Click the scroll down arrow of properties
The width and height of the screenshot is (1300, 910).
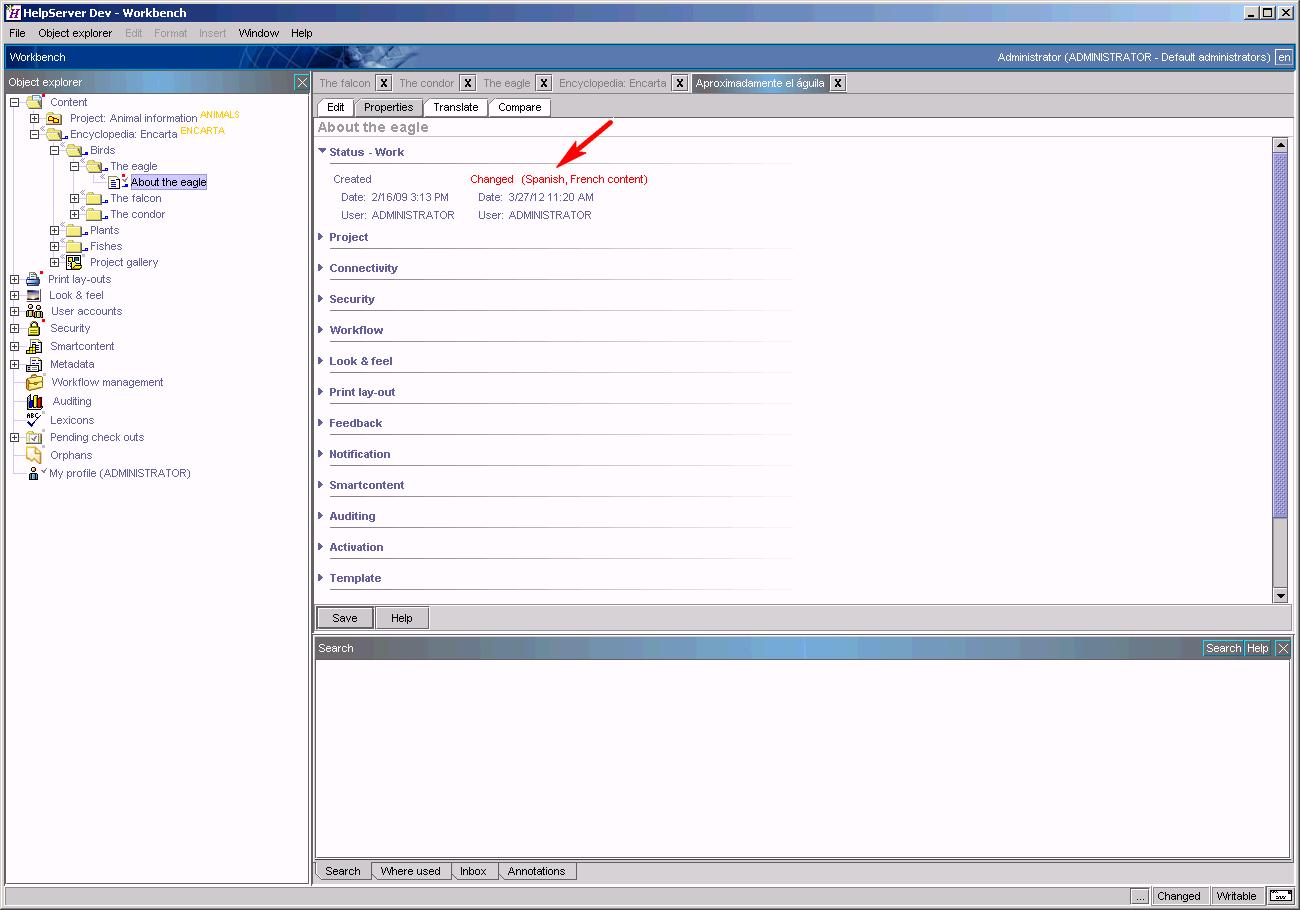pyautogui.click(x=1280, y=596)
